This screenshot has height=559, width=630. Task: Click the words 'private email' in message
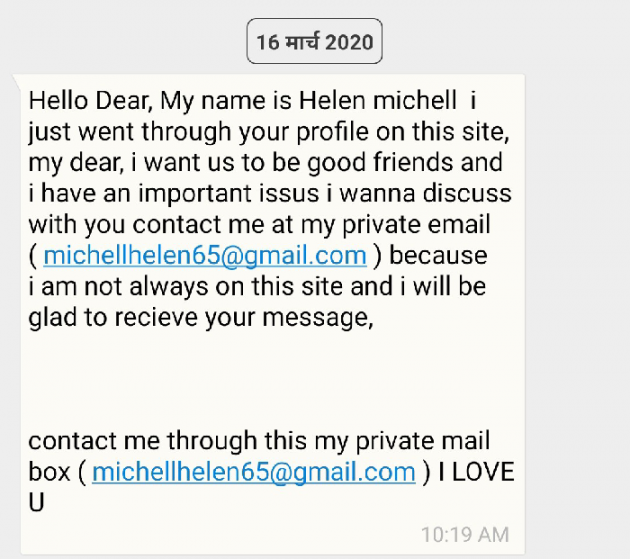416,225
